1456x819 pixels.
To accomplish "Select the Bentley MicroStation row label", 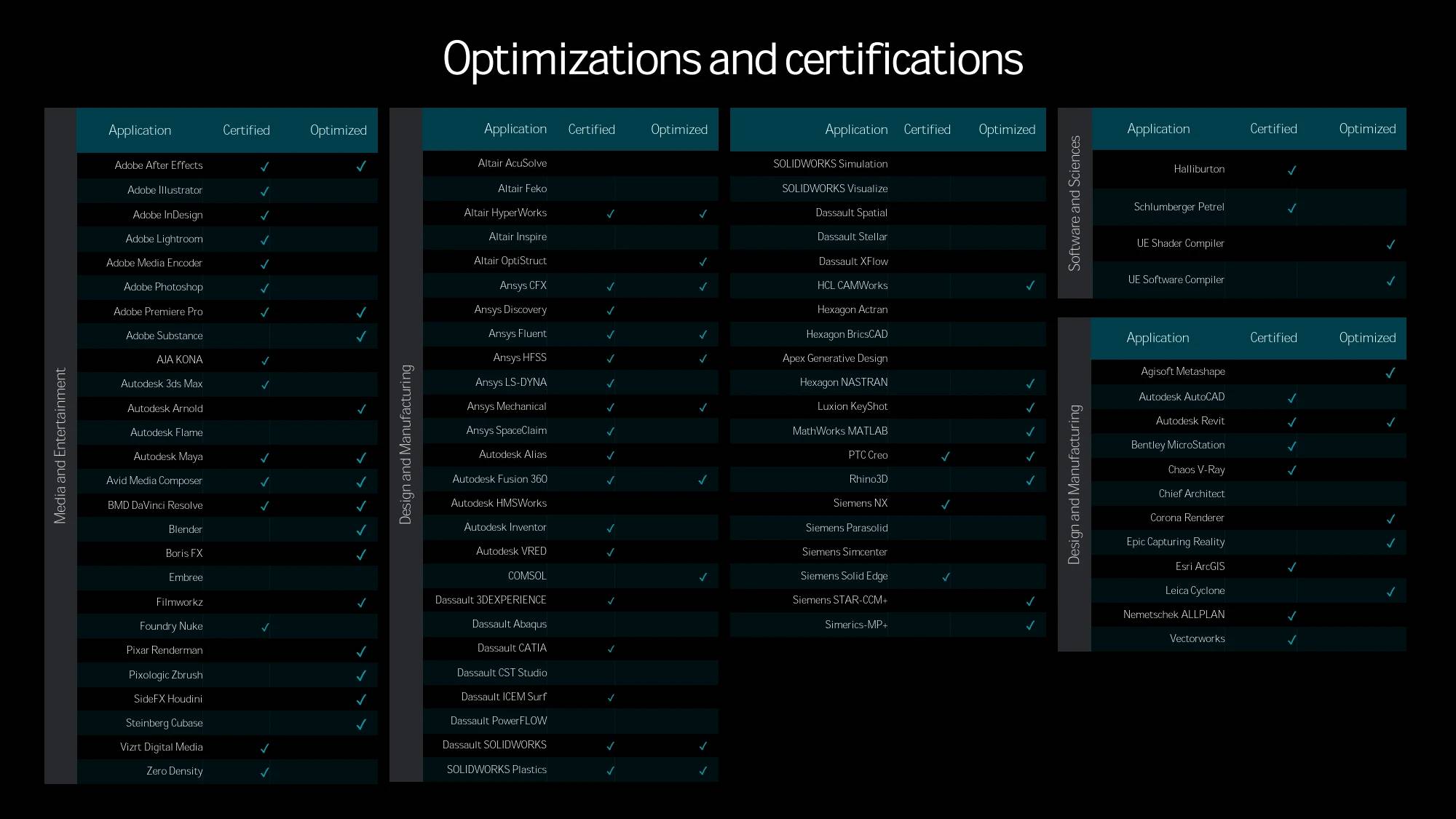I will click(x=1178, y=445).
